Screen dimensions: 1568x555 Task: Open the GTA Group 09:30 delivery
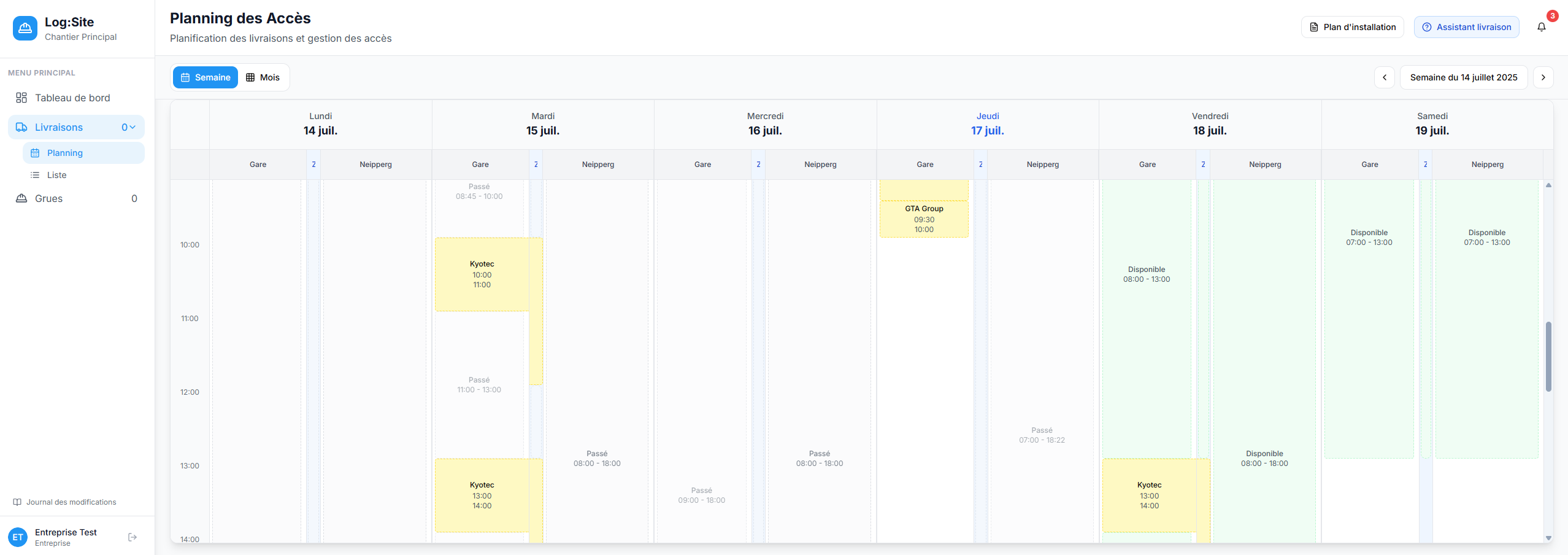(924, 219)
